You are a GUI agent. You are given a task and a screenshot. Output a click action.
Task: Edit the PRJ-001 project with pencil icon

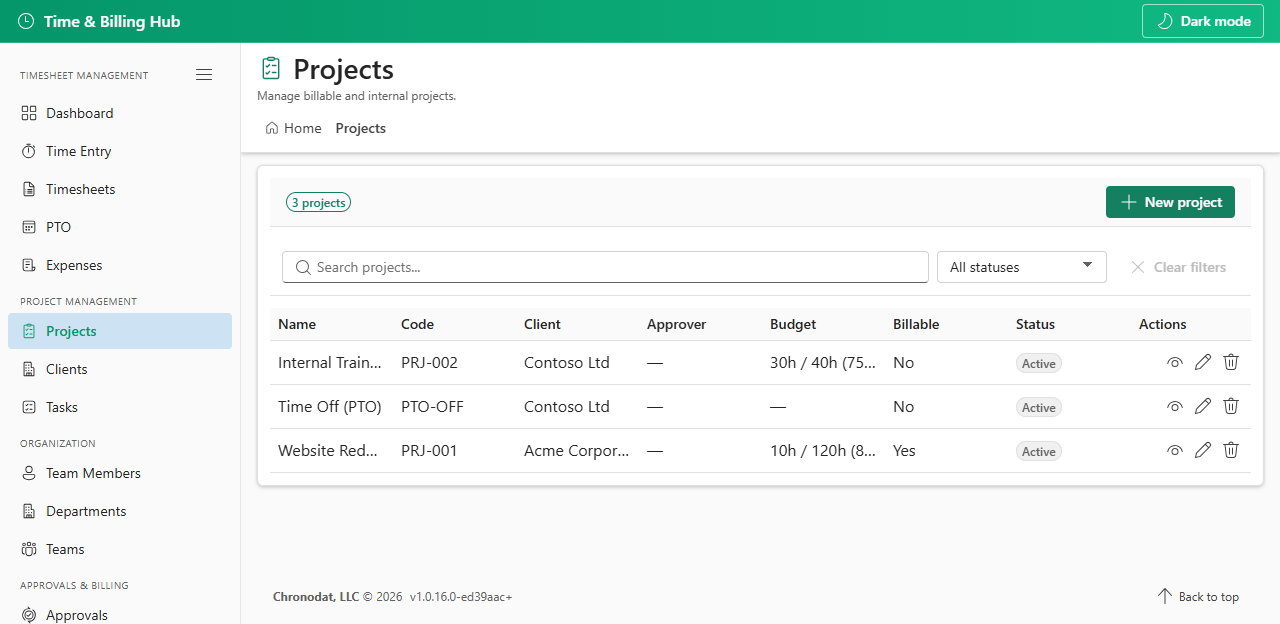pyautogui.click(x=1203, y=450)
